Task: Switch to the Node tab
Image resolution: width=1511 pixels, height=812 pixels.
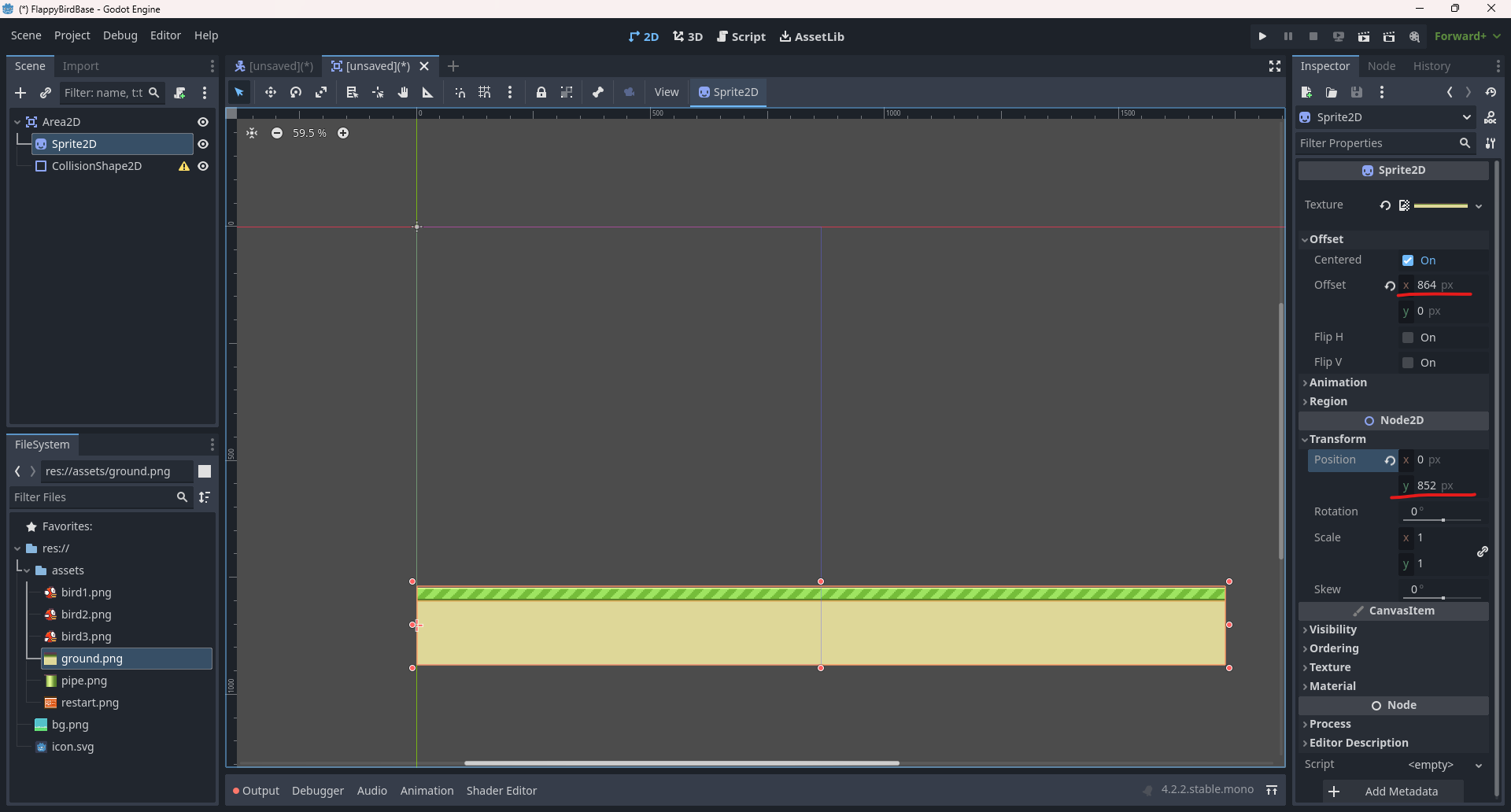Action: click(1381, 66)
